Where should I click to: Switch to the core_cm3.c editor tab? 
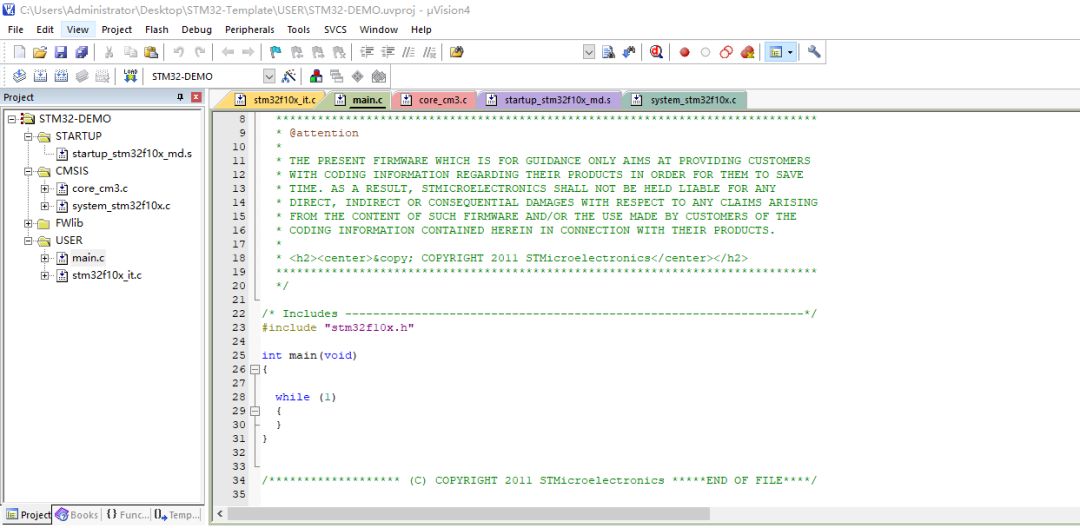pyautogui.click(x=435, y=101)
